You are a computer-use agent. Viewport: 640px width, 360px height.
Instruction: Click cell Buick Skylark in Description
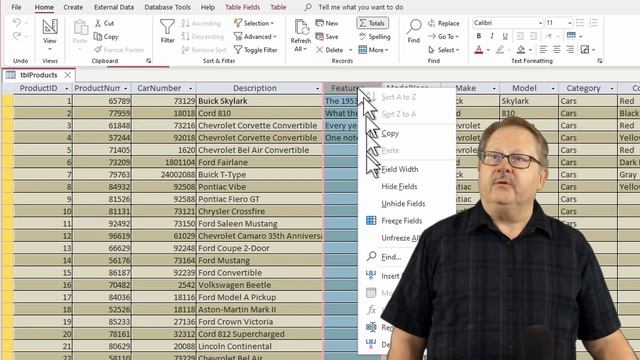260,101
